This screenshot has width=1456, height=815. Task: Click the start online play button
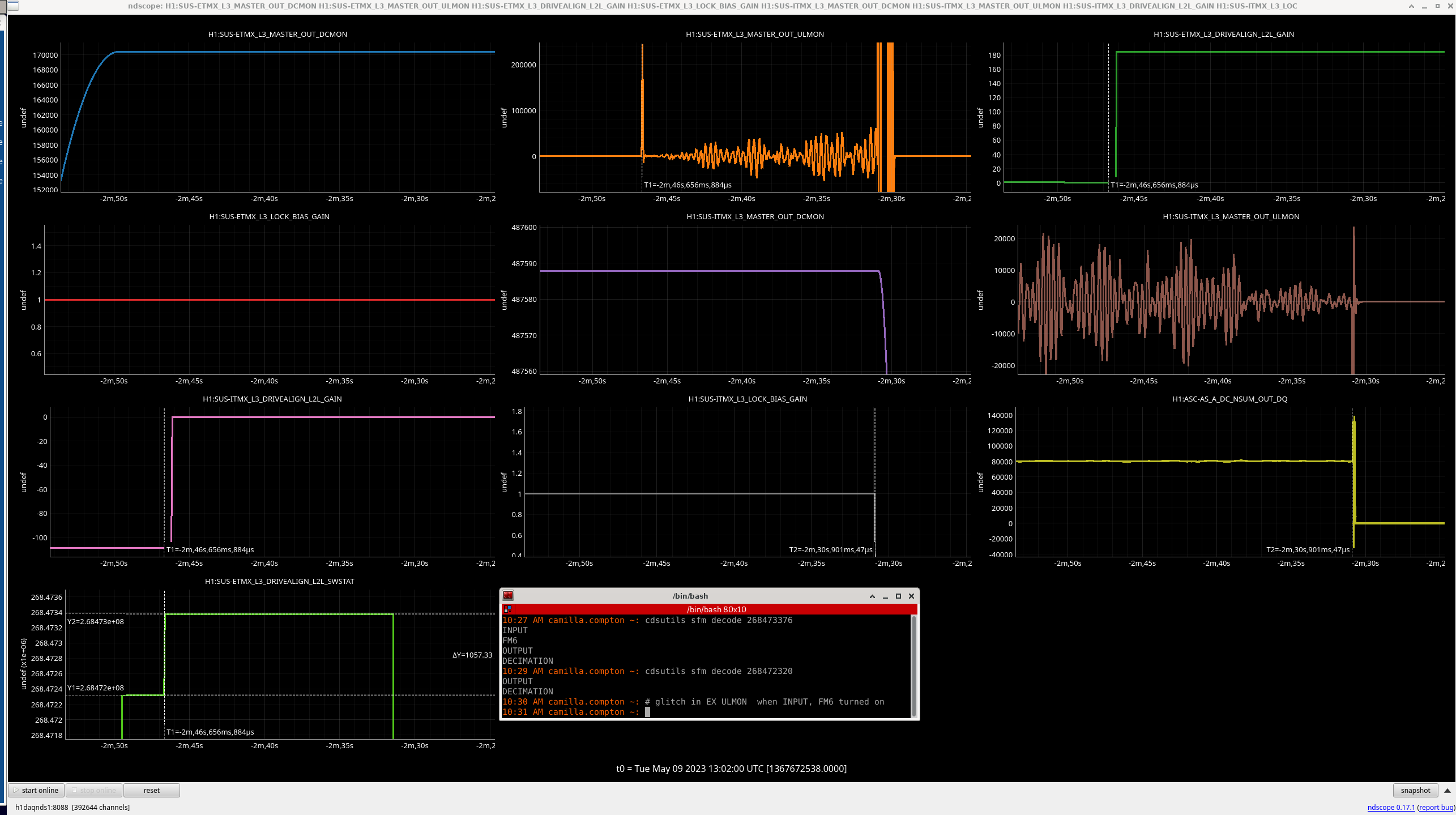[36, 790]
